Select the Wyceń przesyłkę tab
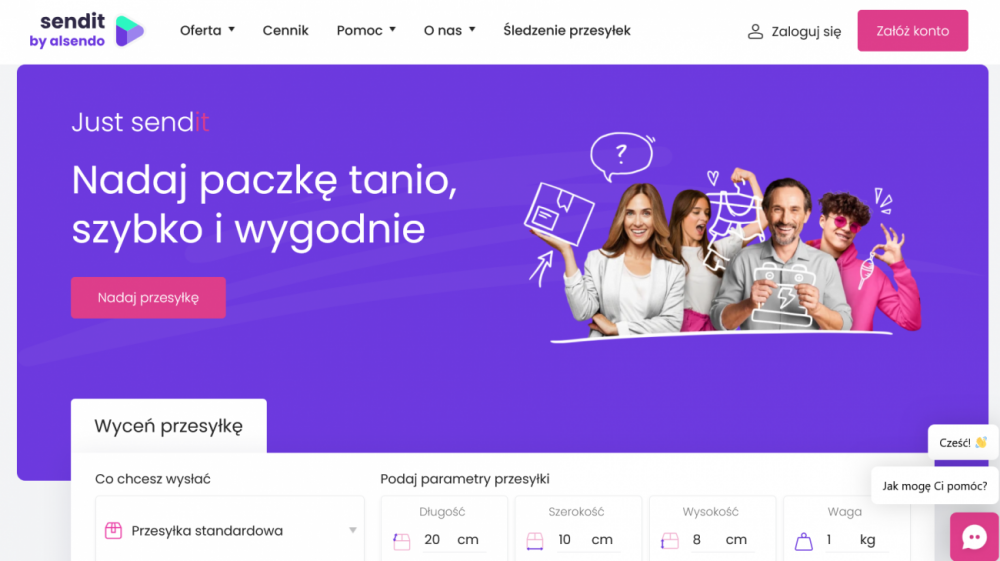 tap(168, 426)
